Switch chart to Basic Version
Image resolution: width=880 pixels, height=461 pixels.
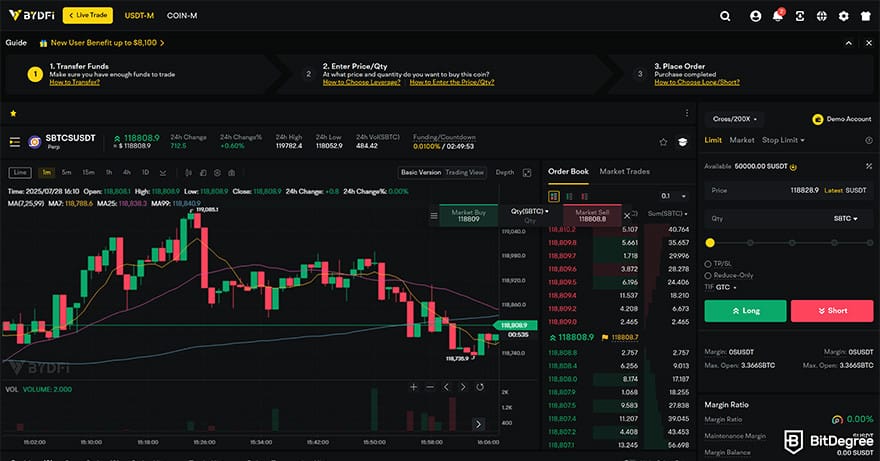(421, 172)
